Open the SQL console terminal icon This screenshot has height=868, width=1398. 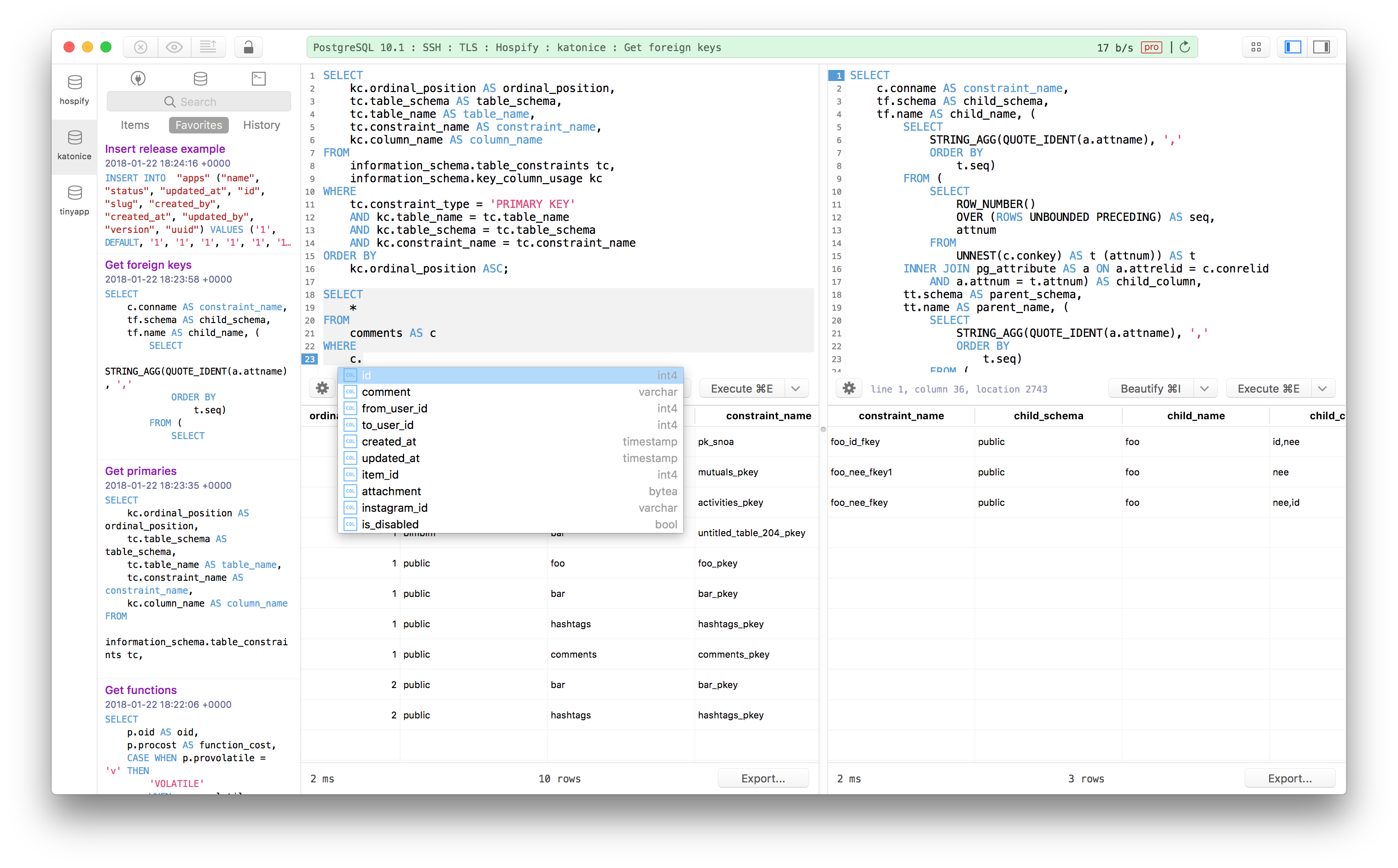[259, 79]
